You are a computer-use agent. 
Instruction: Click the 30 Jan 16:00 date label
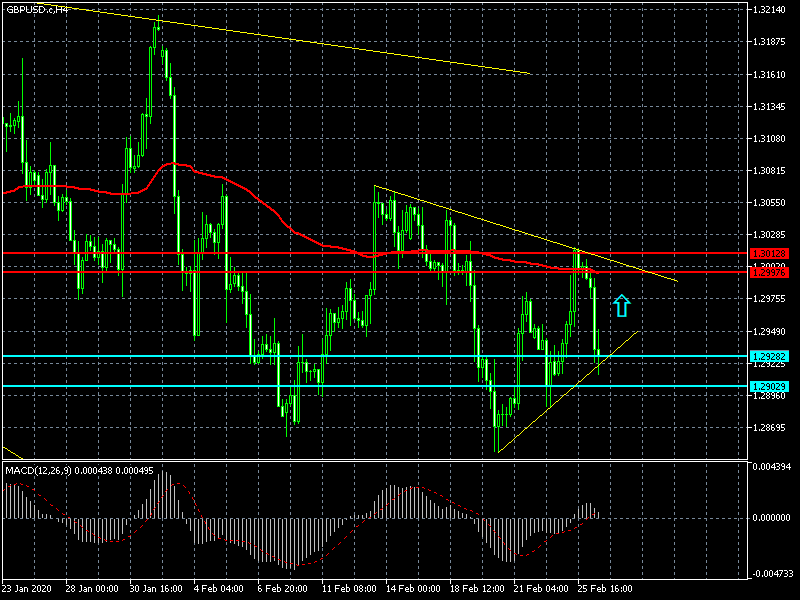(156, 588)
